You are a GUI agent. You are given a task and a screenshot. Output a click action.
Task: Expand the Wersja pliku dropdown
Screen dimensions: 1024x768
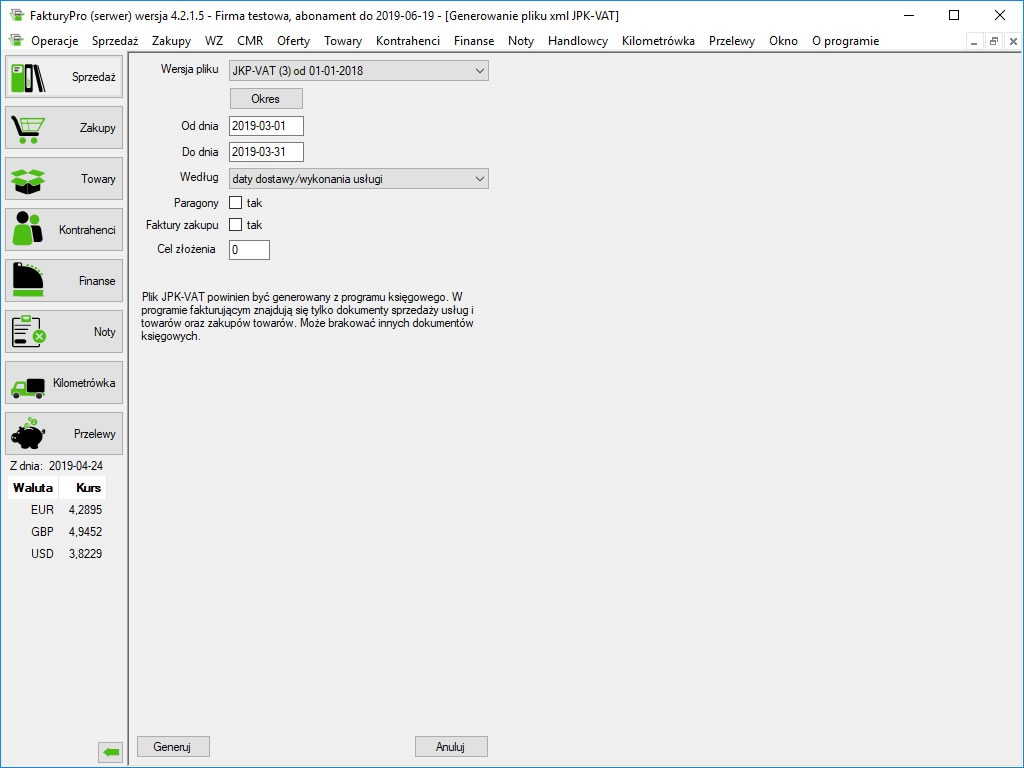coord(358,71)
